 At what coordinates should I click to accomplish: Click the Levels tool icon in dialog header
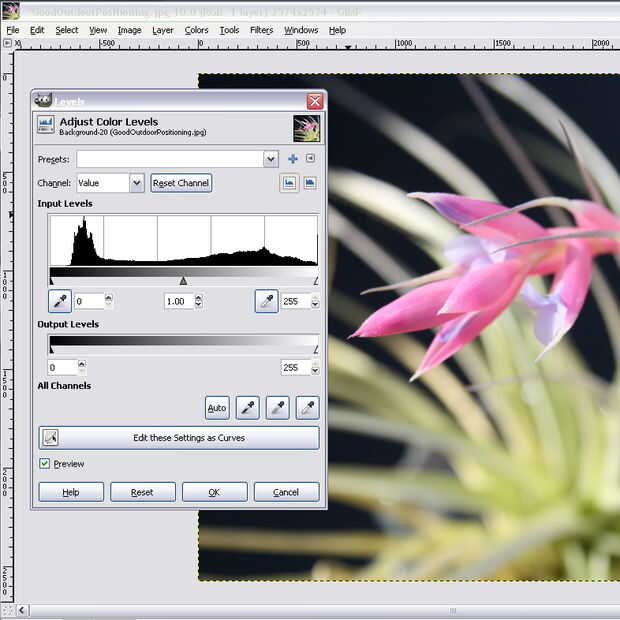(45, 125)
